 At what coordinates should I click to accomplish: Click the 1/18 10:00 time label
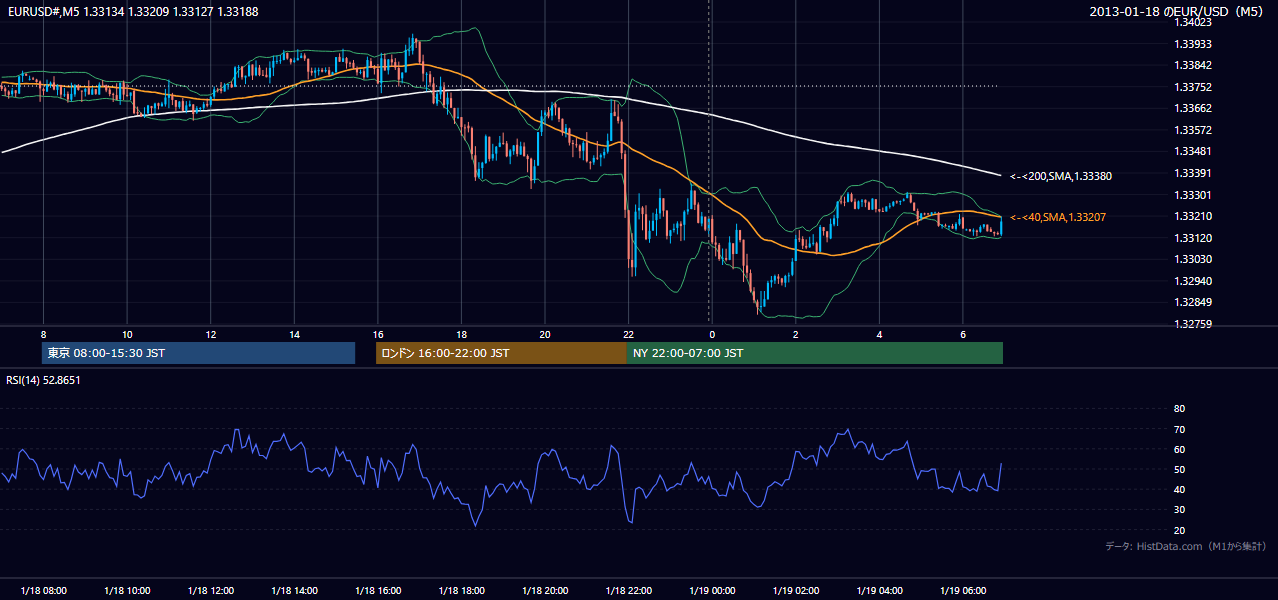point(127,591)
